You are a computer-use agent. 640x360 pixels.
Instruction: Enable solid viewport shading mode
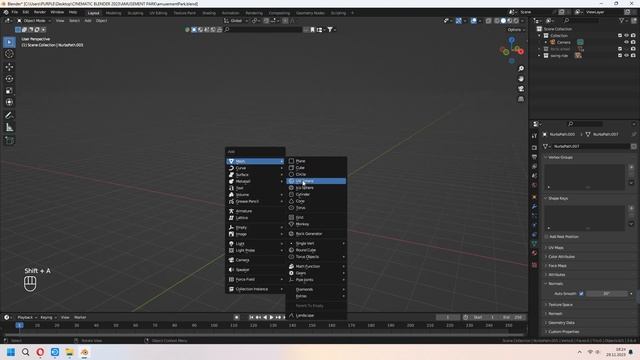tap(503, 21)
